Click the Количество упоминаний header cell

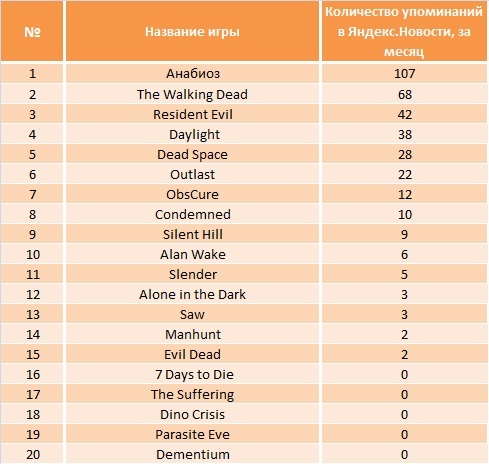click(x=404, y=31)
